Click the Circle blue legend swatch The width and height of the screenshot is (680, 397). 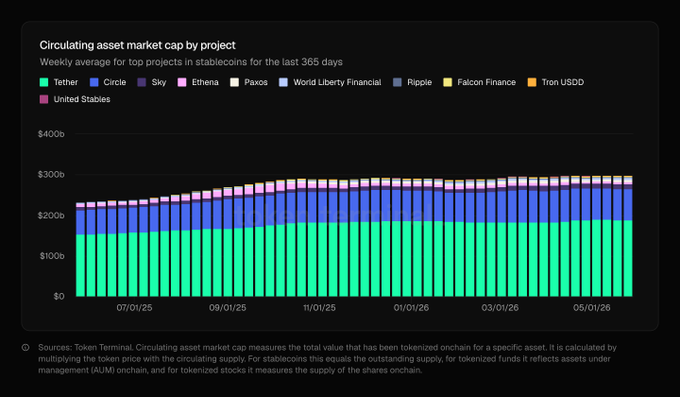click(94, 82)
